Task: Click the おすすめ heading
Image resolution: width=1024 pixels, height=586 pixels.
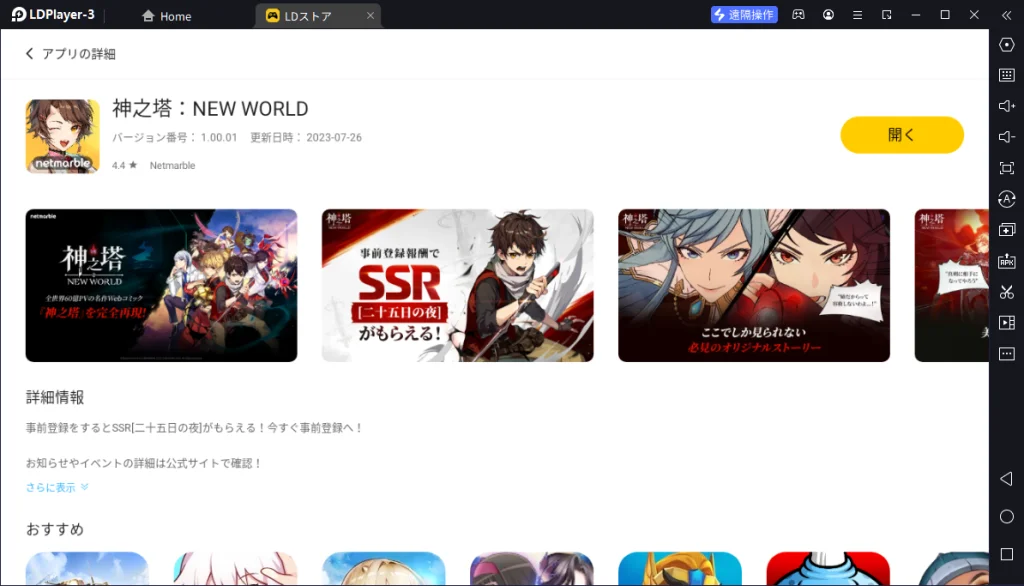Action: tap(55, 529)
